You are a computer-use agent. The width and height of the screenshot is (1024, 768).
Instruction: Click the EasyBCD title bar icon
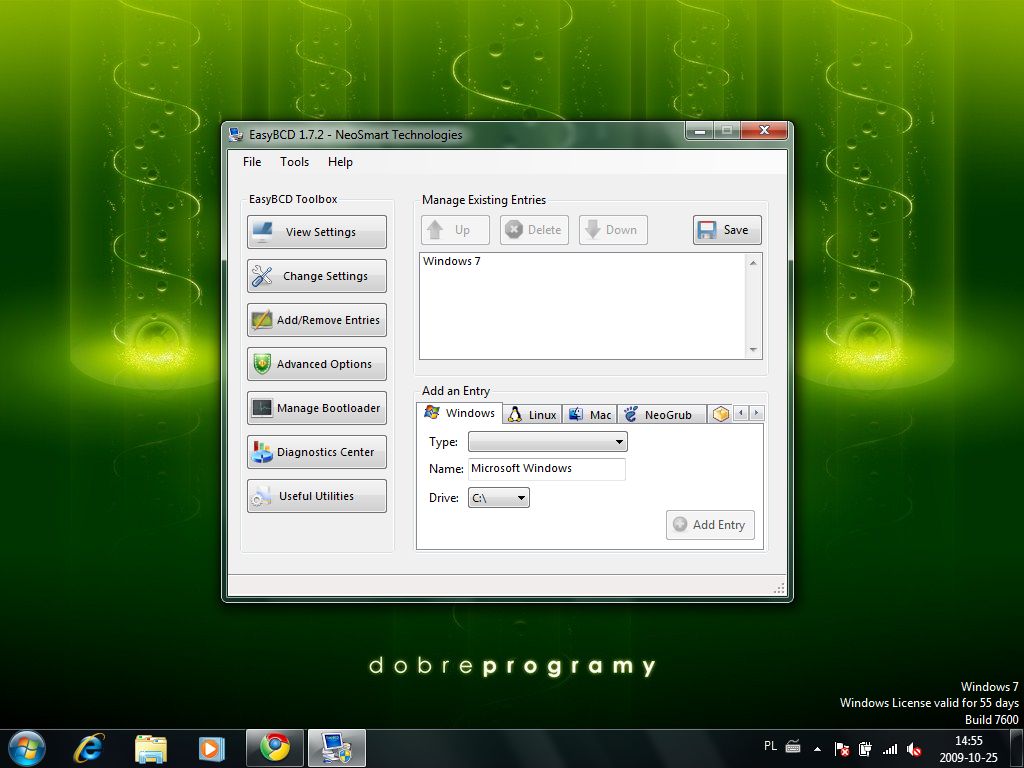coord(236,135)
